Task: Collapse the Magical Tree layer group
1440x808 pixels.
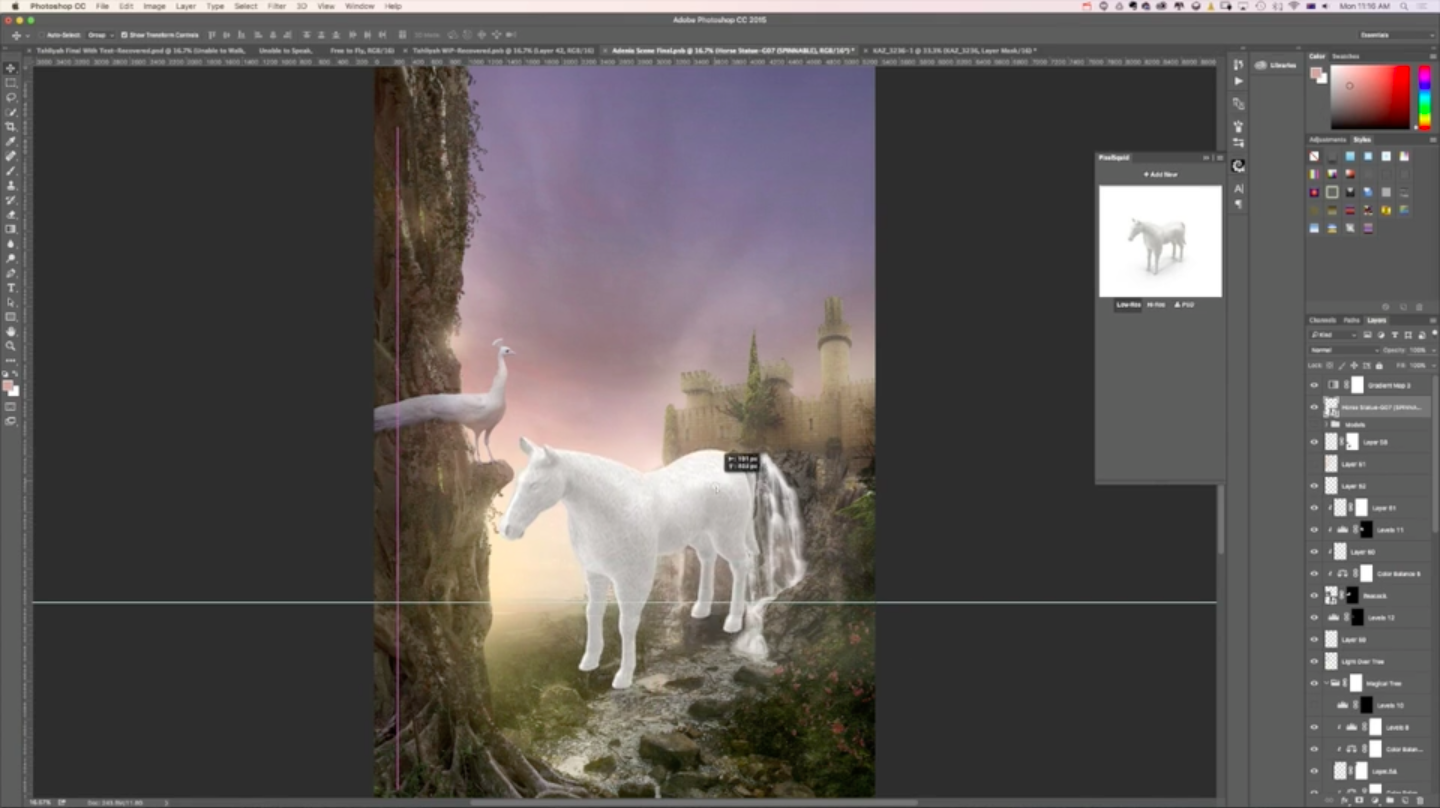Action: 1326,682
